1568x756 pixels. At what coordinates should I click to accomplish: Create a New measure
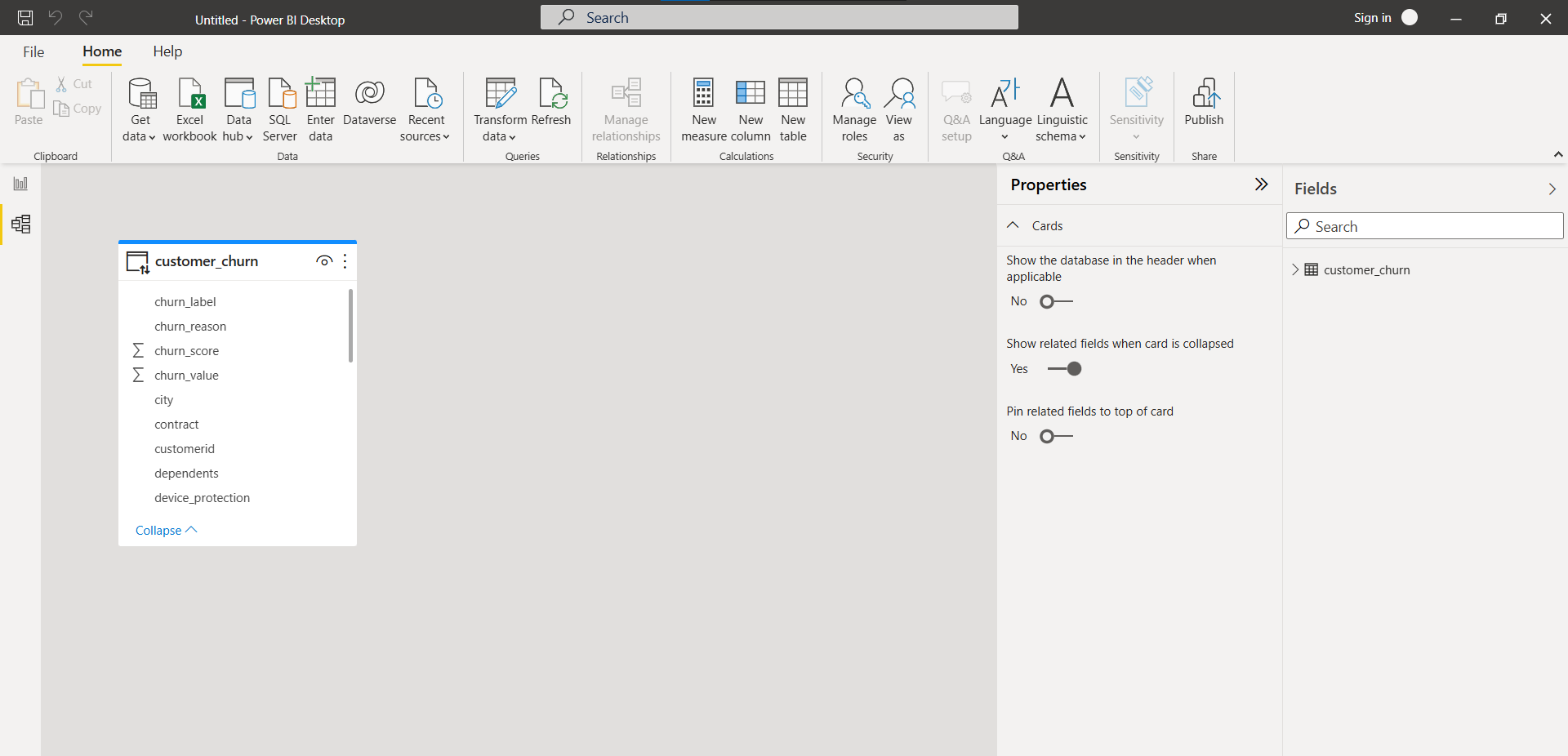(704, 110)
